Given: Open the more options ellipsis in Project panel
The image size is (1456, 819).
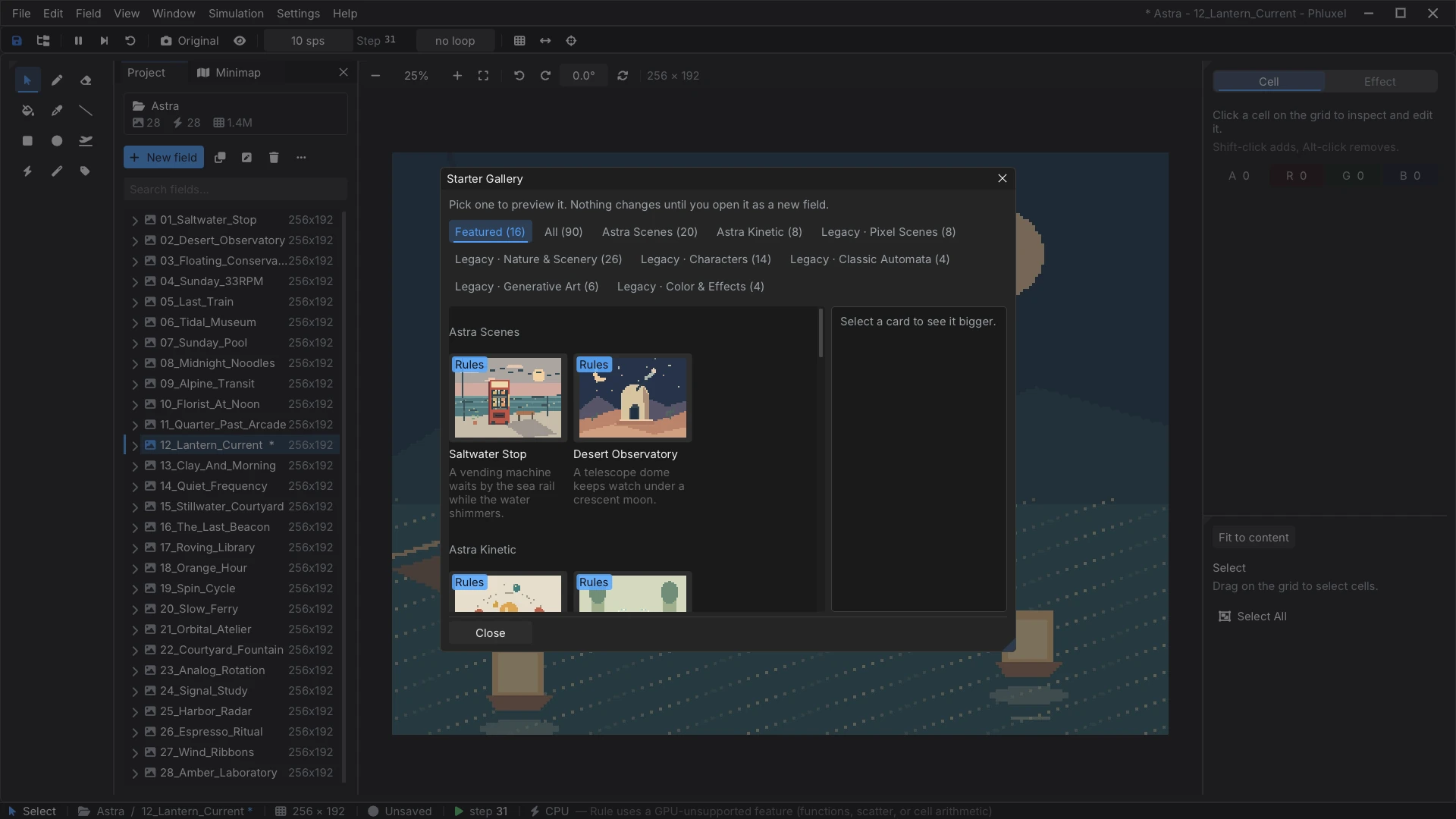Looking at the screenshot, I should click(x=301, y=158).
